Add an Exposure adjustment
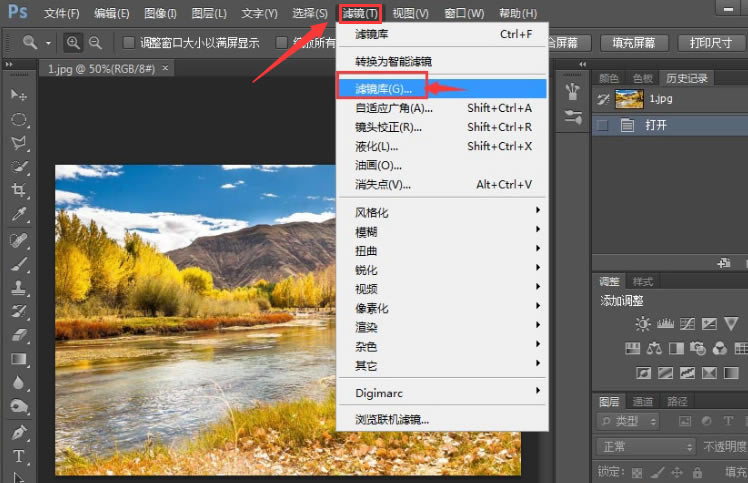The width and height of the screenshot is (748, 483). click(x=709, y=324)
